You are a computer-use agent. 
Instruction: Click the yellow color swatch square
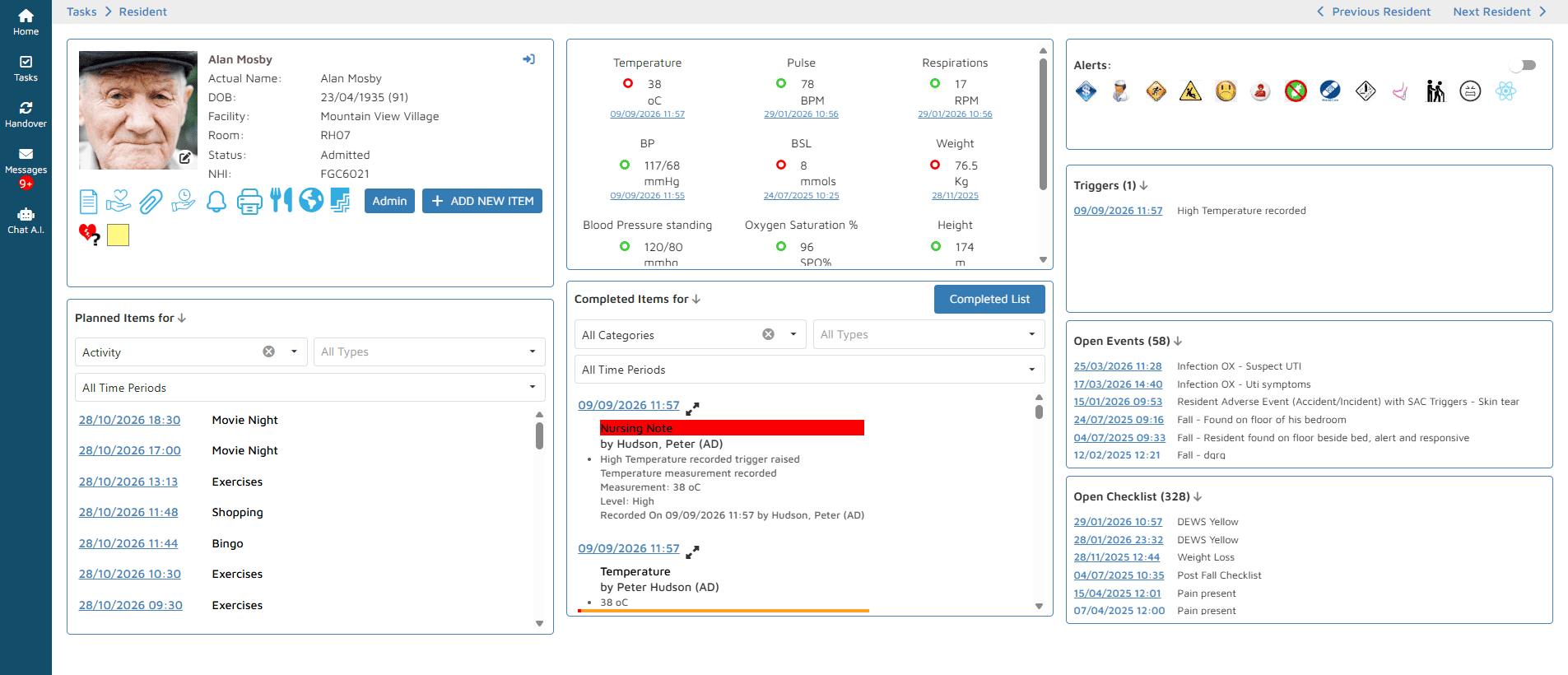coord(119,235)
